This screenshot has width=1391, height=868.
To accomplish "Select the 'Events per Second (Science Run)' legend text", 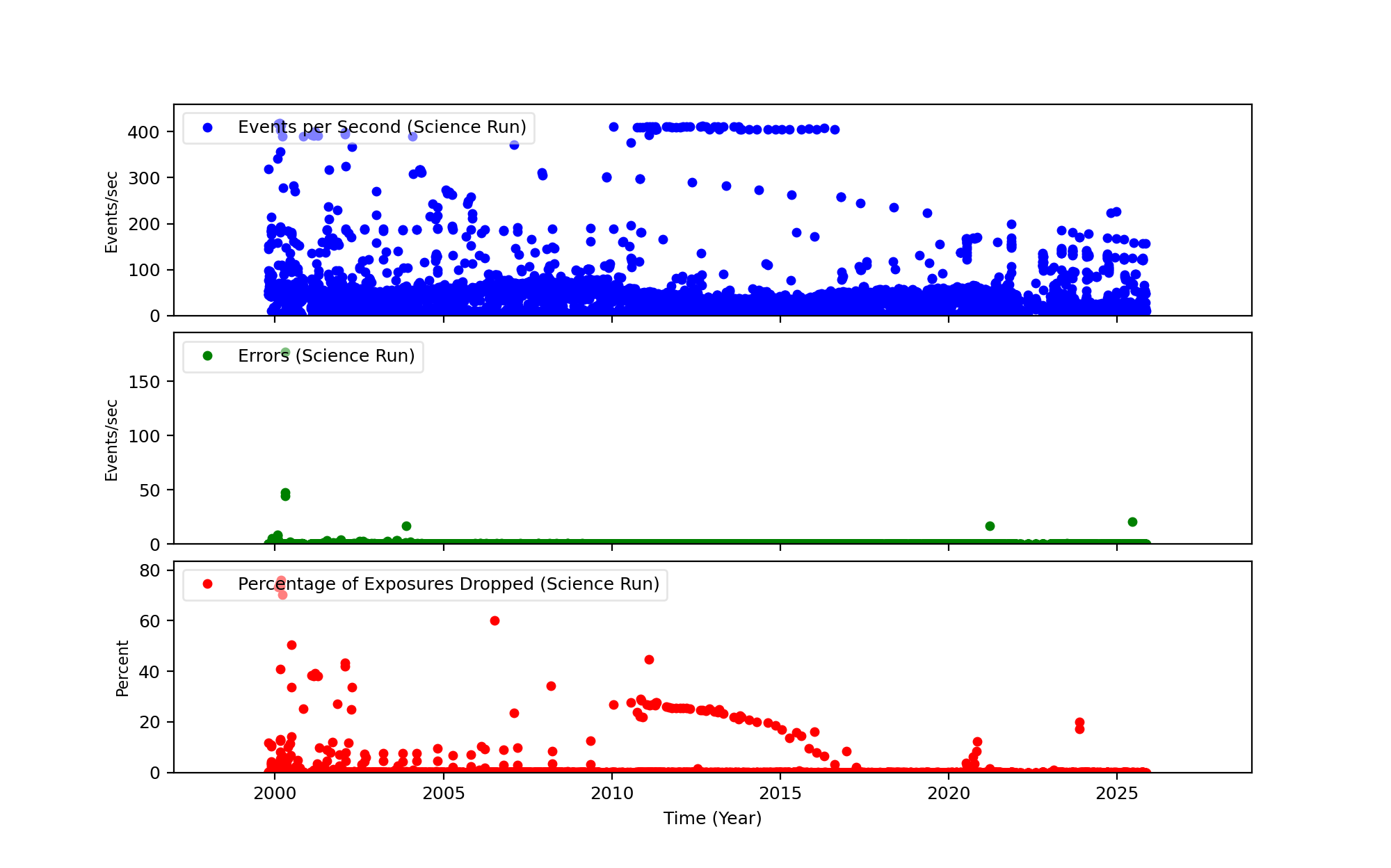I will 382,127.
